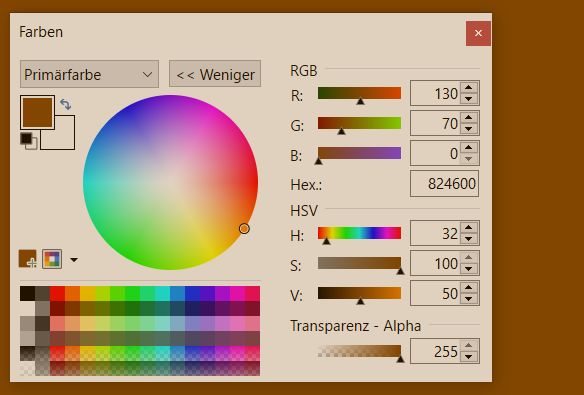Open the Primärfarbe dropdown
This screenshot has height=395, width=584.
89,74
